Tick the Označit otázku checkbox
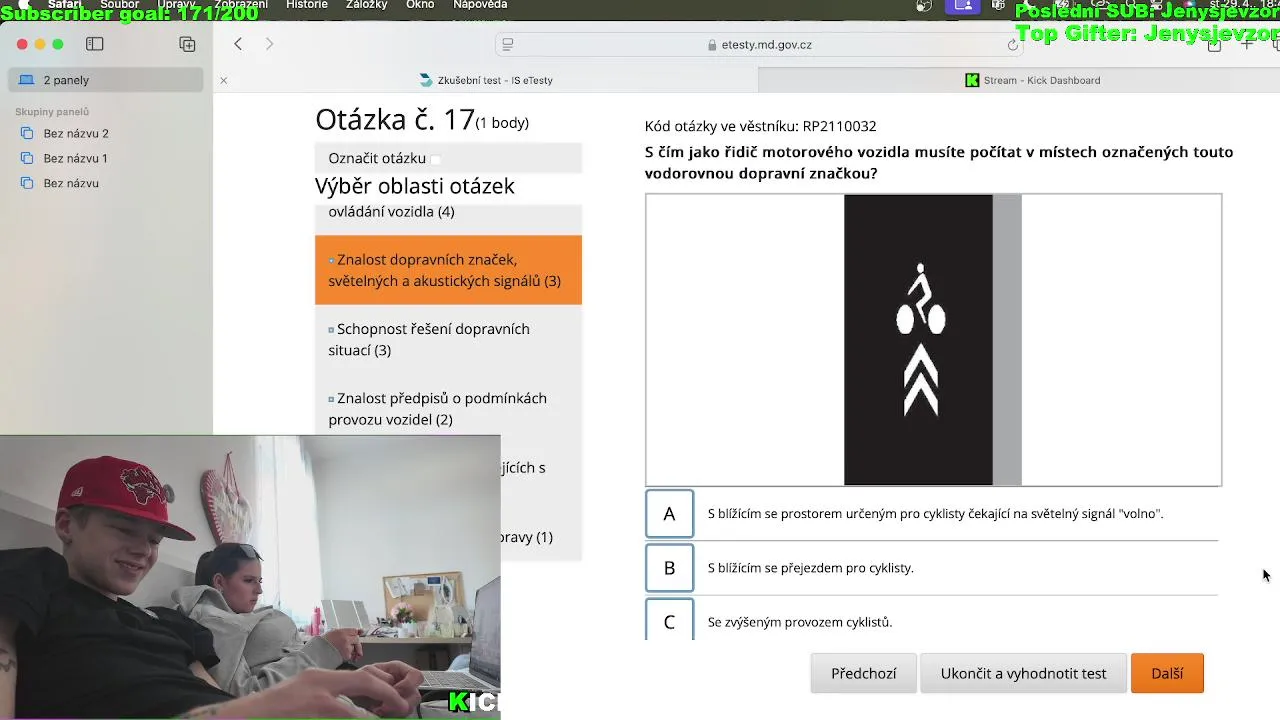Screen dimensions: 1280x720 tap(436, 159)
